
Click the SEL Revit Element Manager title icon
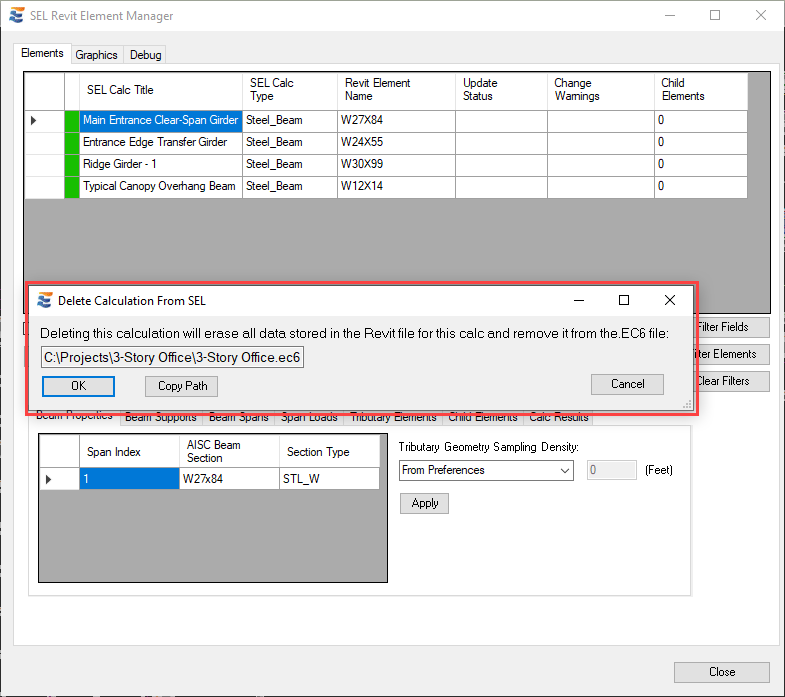[x=17, y=16]
